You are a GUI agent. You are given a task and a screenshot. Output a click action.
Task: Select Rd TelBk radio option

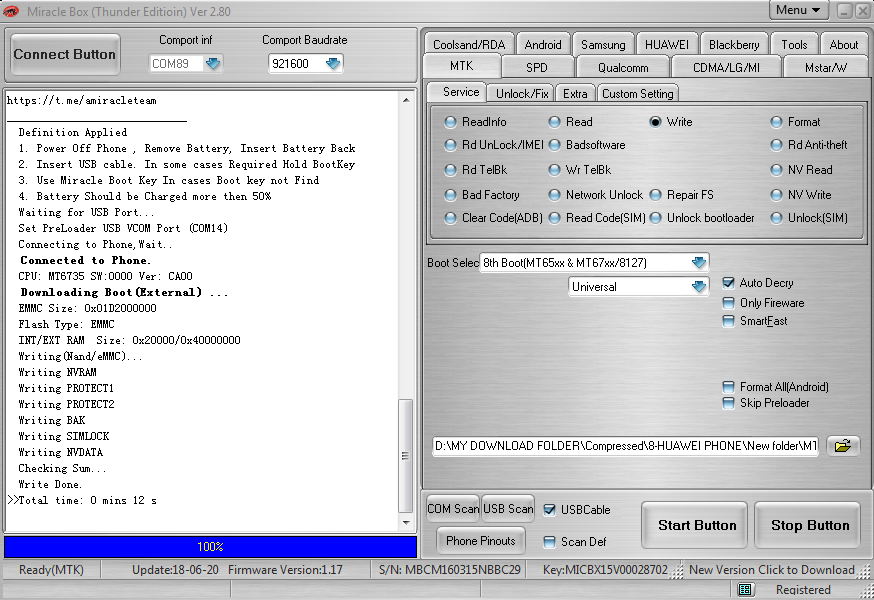point(450,170)
